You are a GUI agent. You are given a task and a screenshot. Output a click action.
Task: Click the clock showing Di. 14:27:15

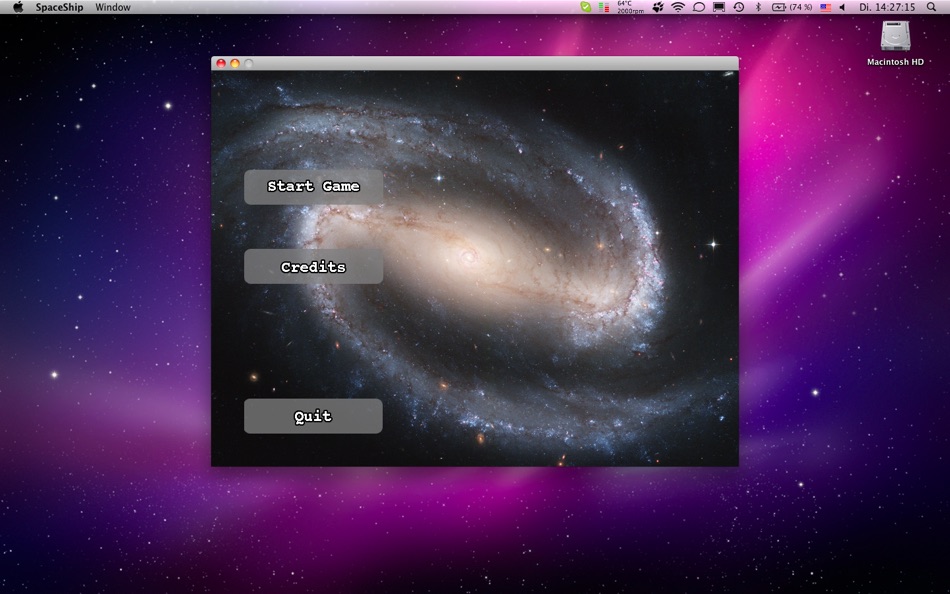pyautogui.click(x=887, y=7)
